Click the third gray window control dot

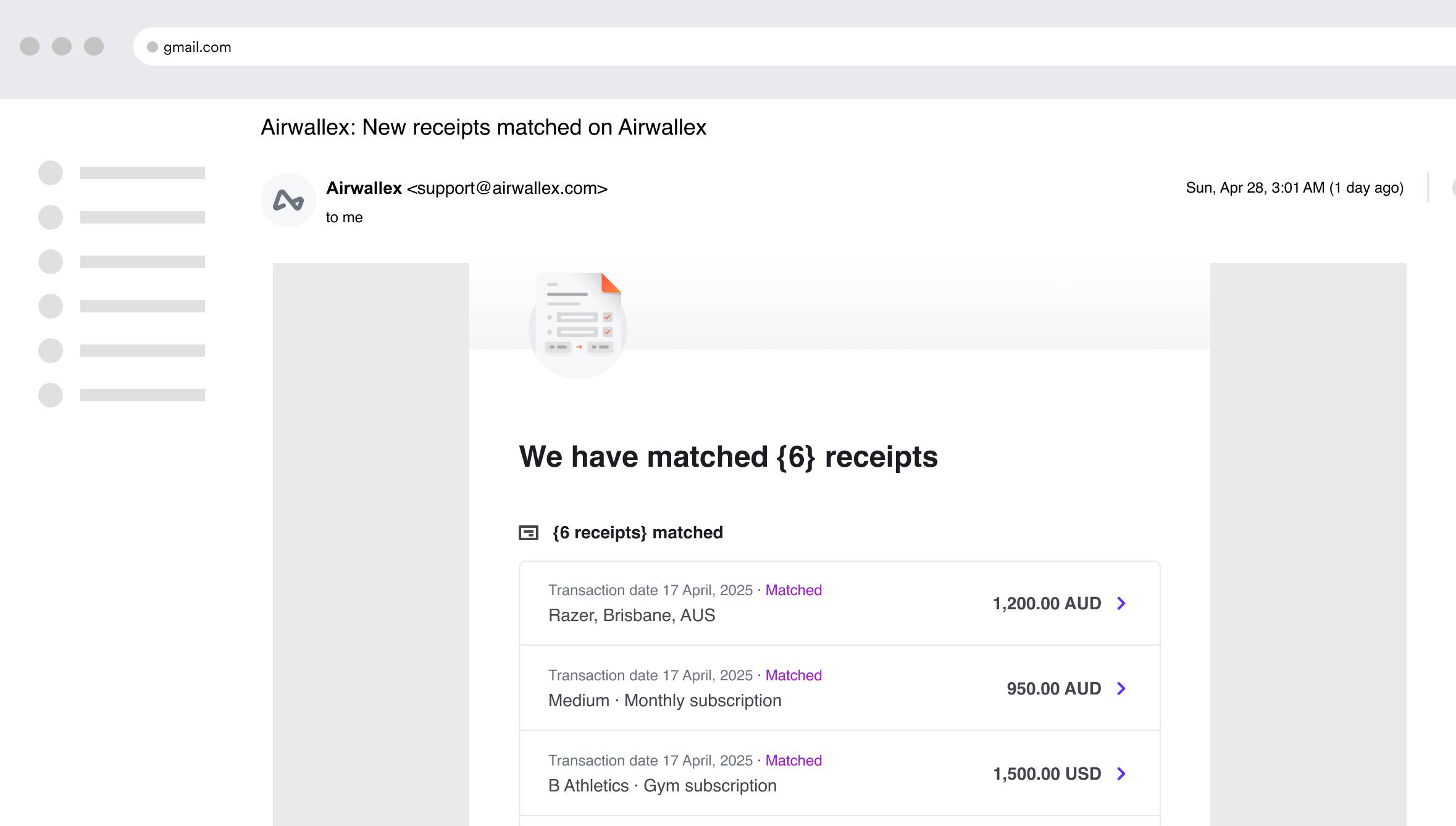(94, 46)
